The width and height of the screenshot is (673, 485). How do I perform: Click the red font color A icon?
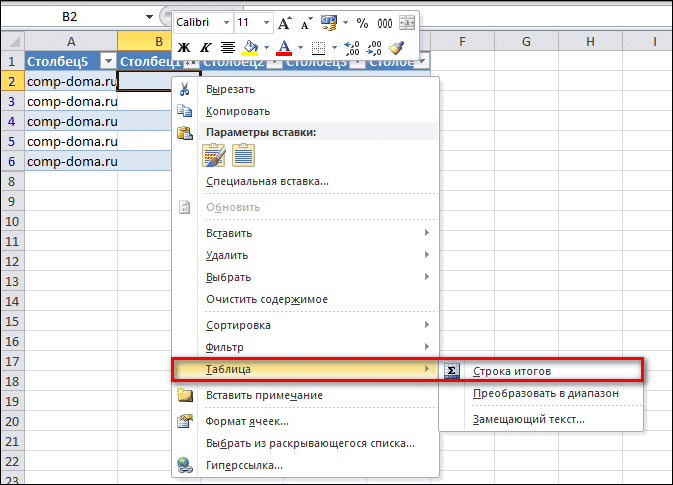(x=283, y=47)
